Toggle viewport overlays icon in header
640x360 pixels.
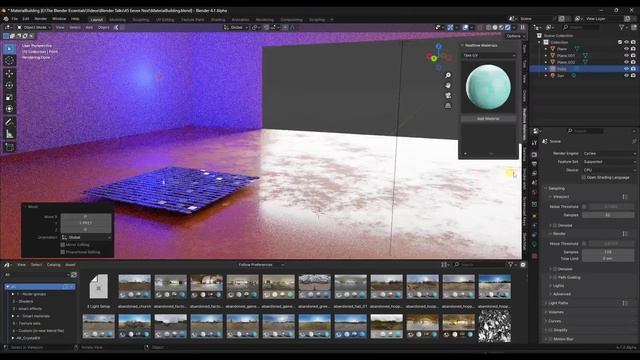click(x=465, y=27)
